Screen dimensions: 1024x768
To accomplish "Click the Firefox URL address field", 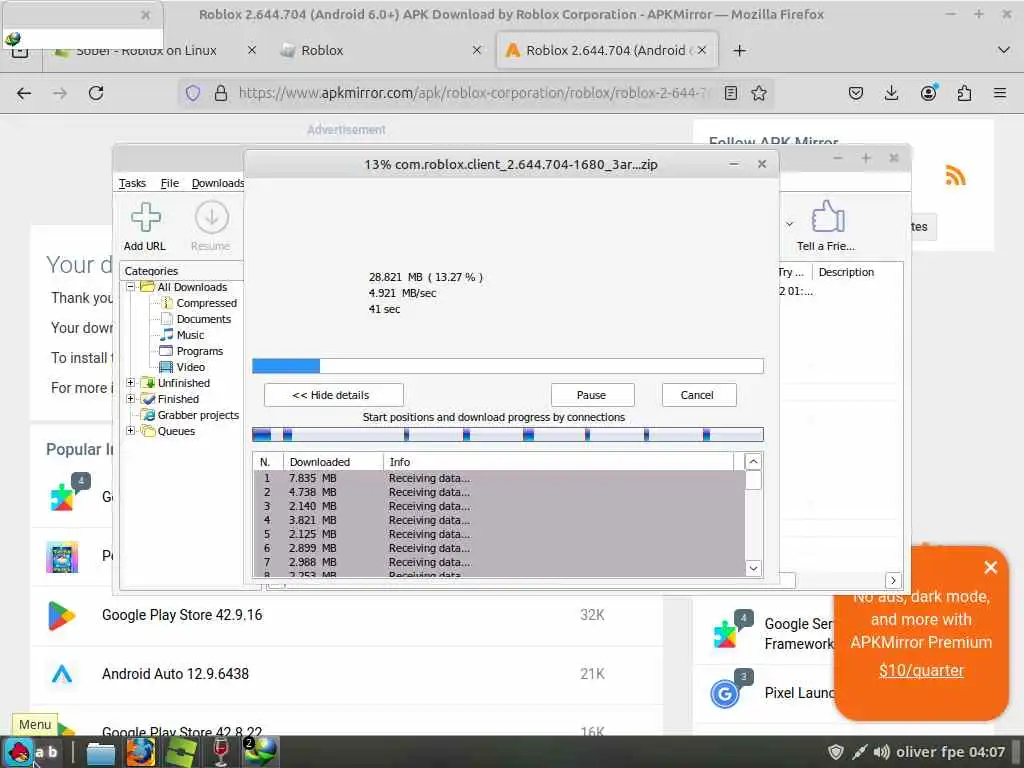I will [x=473, y=93].
